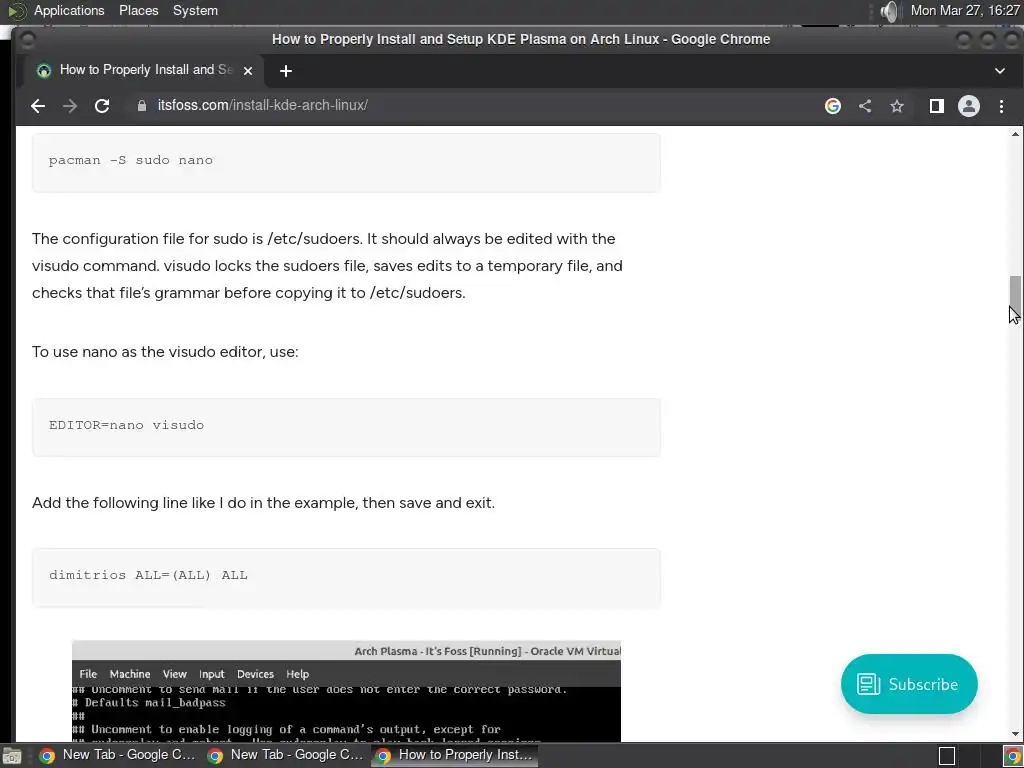Click the Chrome icon at the bottom-right panel

[1012, 756]
